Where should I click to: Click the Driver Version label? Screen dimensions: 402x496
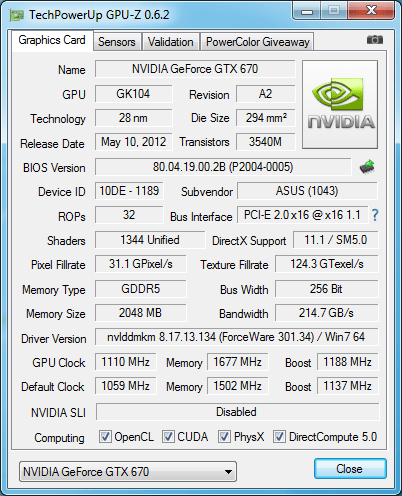(54, 339)
